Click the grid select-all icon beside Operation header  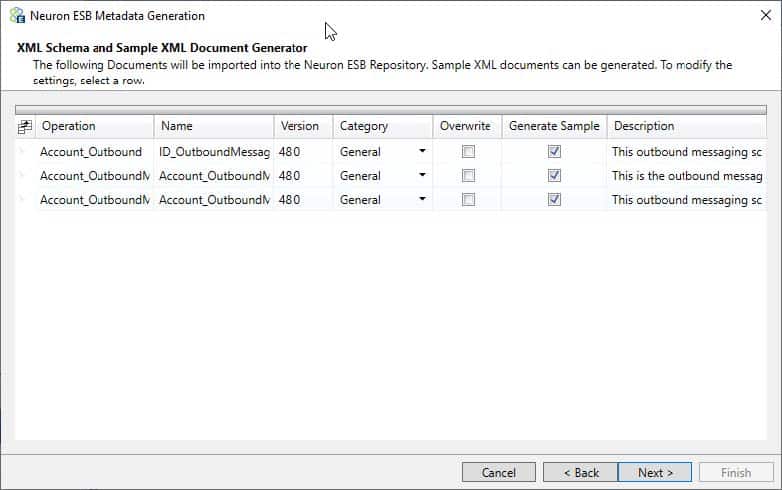pyautogui.click(x=24, y=127)
